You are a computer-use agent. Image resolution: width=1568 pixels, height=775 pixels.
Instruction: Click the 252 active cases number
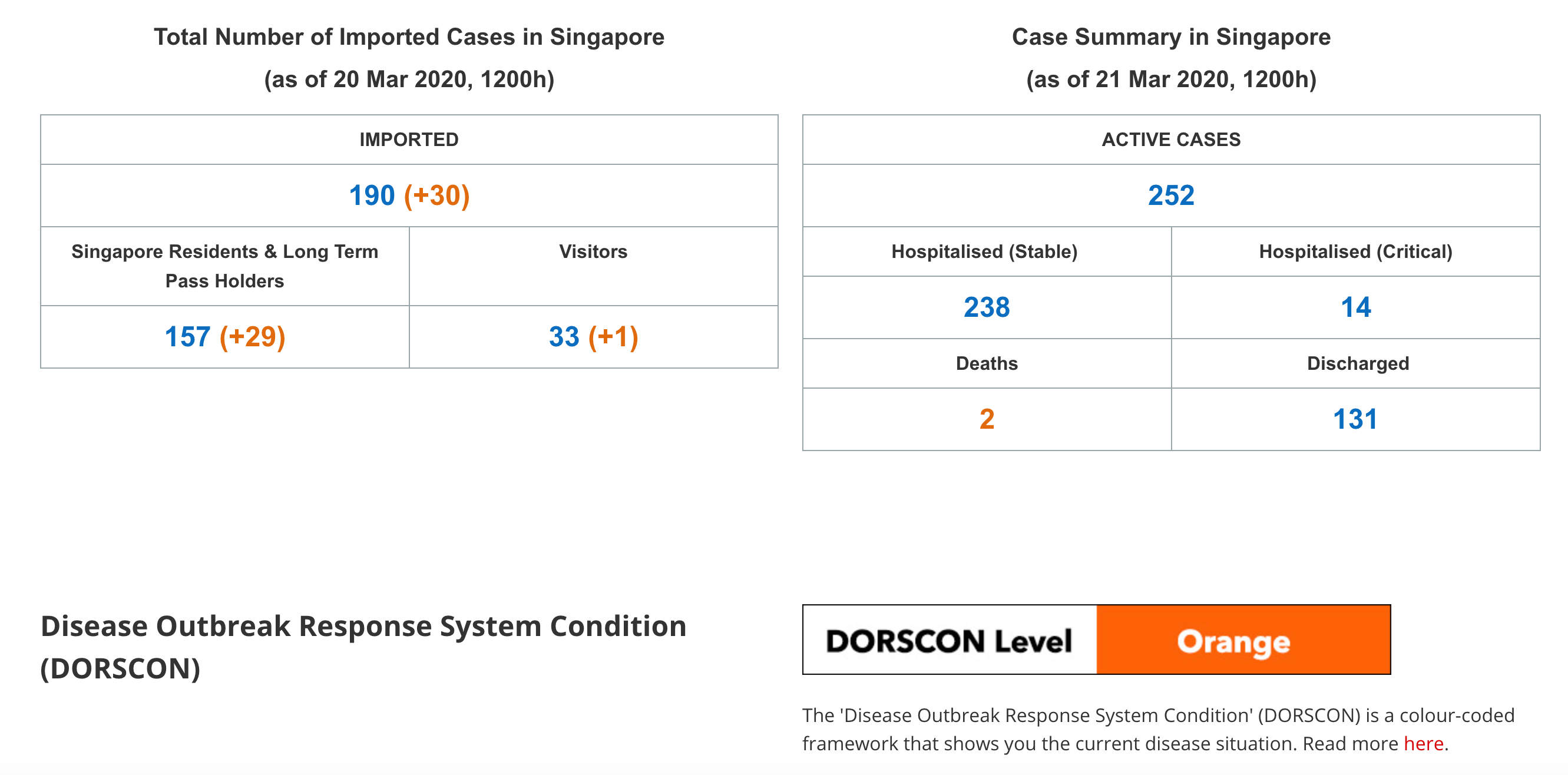(x=1170, y=196)
